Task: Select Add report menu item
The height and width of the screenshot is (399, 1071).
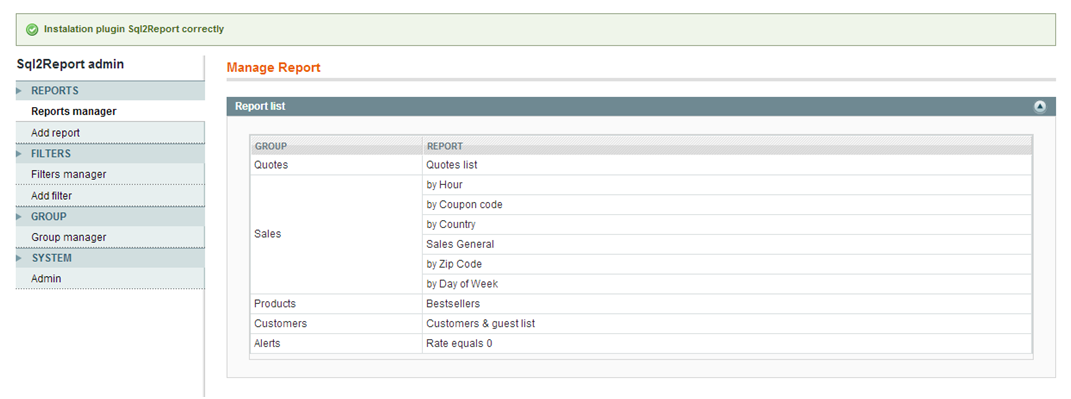Action: click(x=55, y=133)
